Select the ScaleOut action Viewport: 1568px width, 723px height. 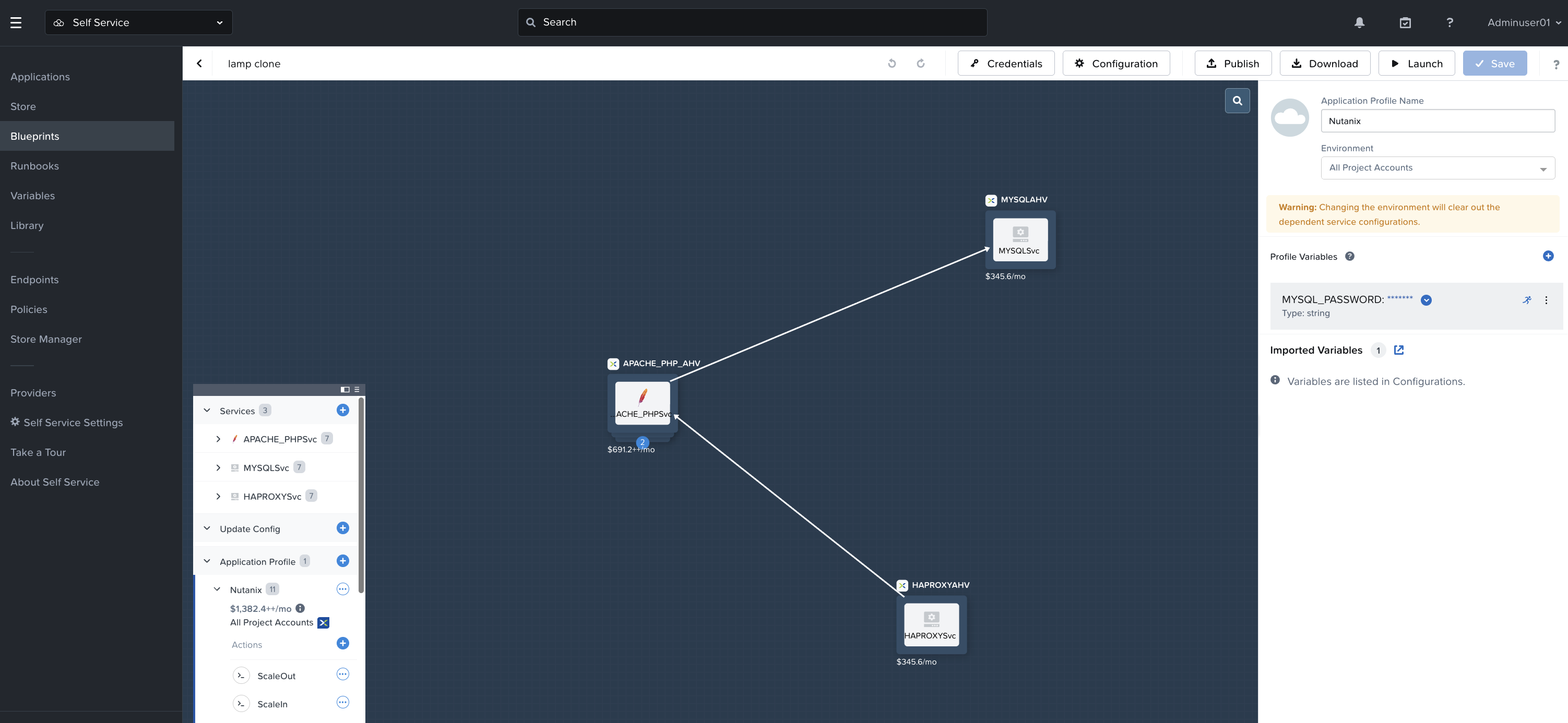pyautogui.click(x=276, y=676)
